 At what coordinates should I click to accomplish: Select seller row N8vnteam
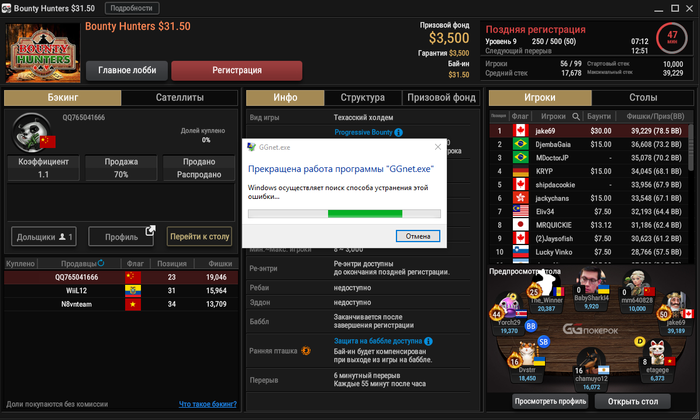[121, 304]
